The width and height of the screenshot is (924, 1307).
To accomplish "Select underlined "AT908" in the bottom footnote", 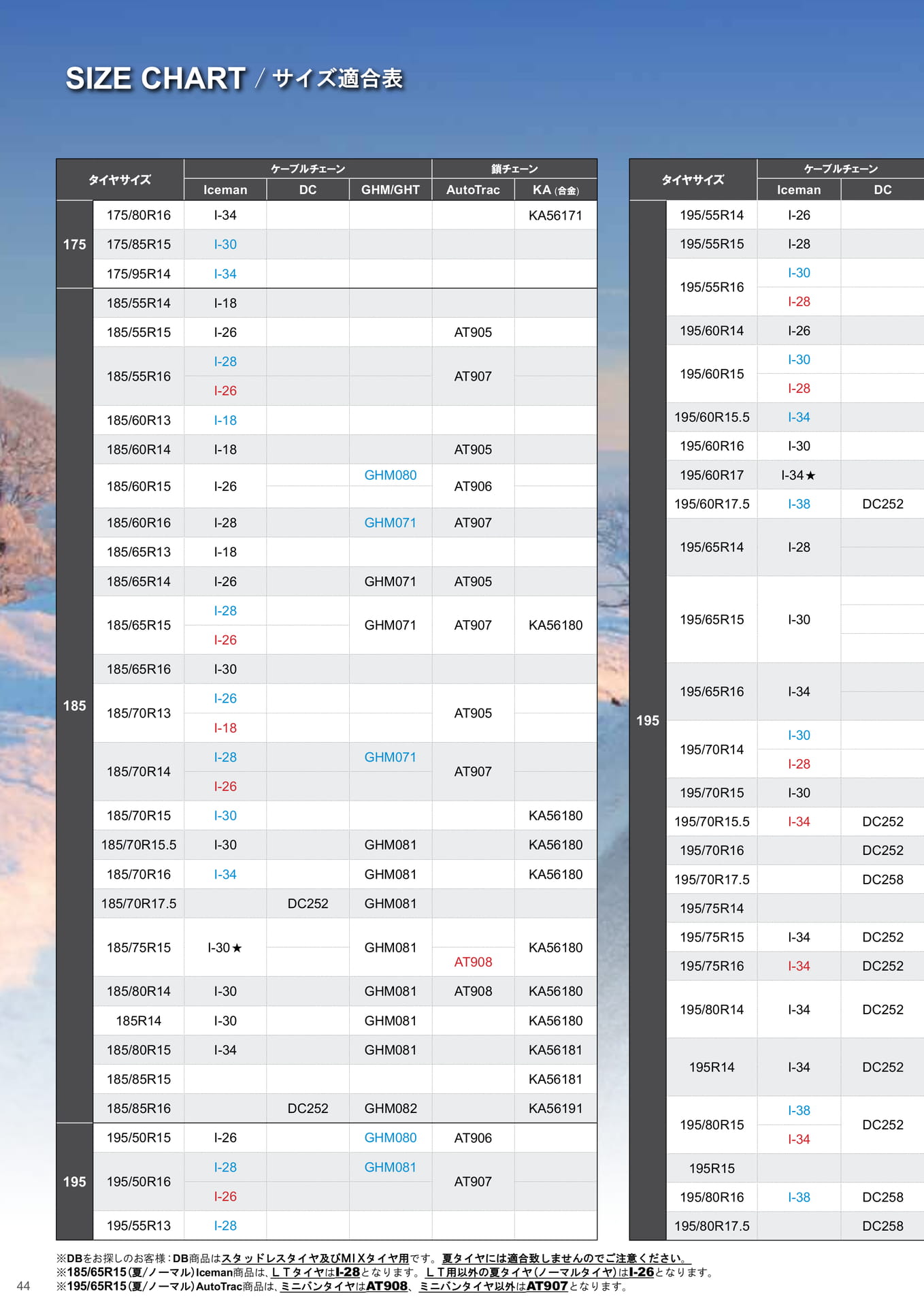I will coord(386,1287).
